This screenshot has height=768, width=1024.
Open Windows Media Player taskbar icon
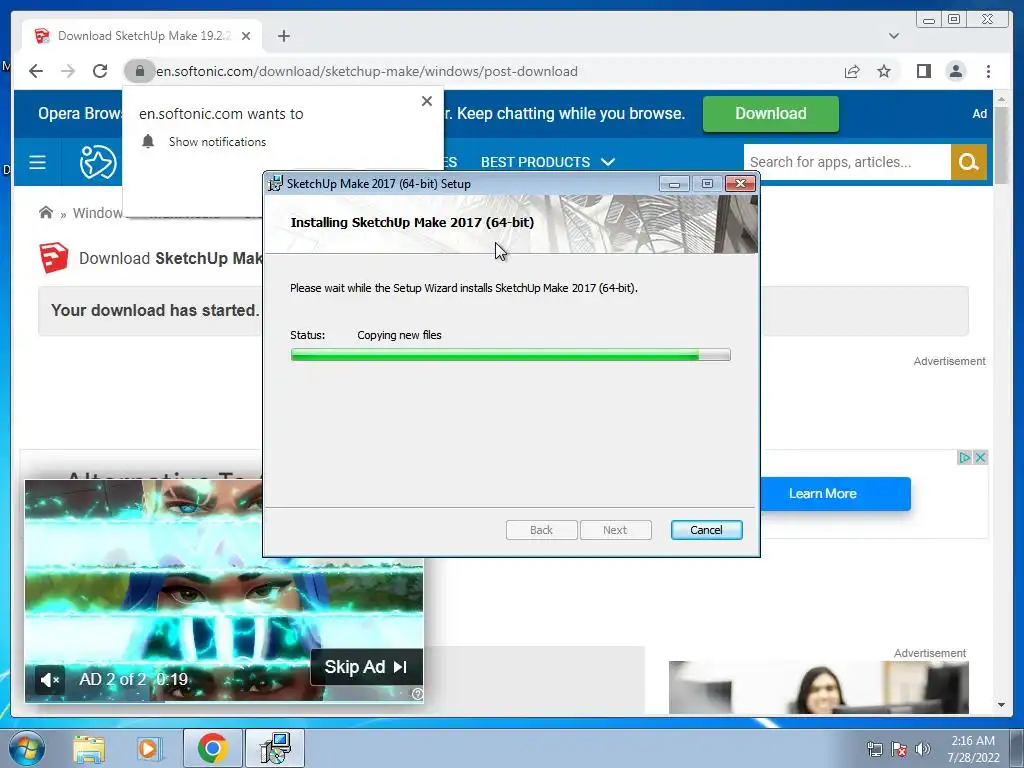(x=148, y=748)
